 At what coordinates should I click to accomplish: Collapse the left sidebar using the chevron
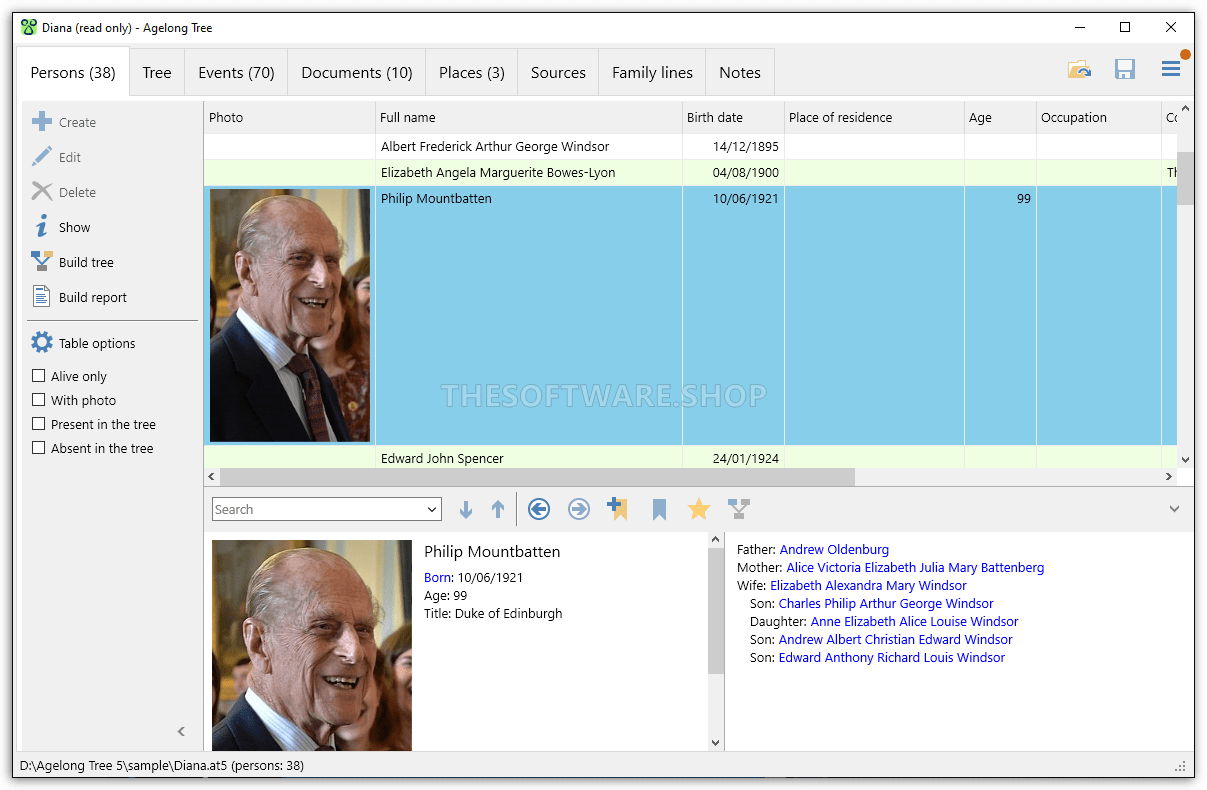181,731
